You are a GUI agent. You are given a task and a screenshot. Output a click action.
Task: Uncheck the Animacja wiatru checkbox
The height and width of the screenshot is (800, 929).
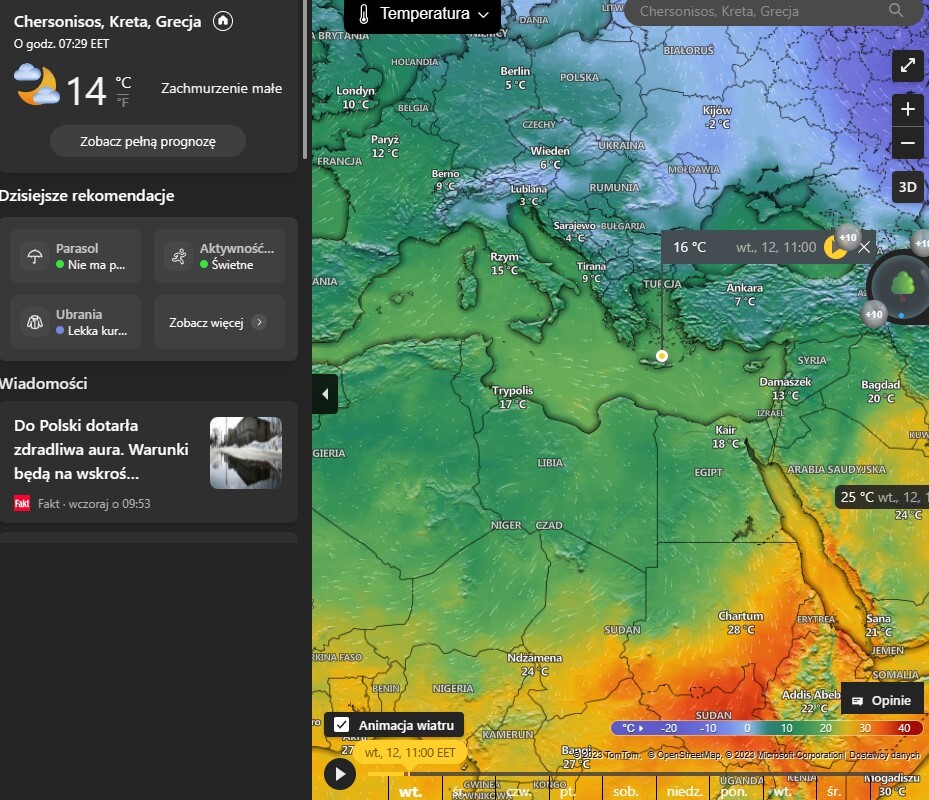pyautogui.click(x=342, y=725)
